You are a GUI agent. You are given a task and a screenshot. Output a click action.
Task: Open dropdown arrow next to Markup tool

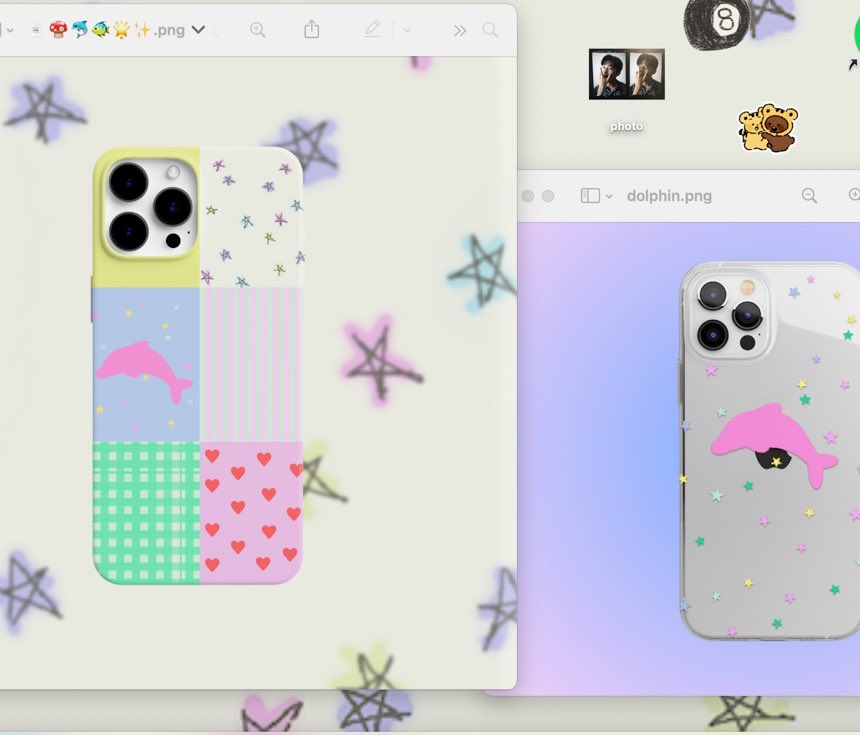[x=407, y=30]
